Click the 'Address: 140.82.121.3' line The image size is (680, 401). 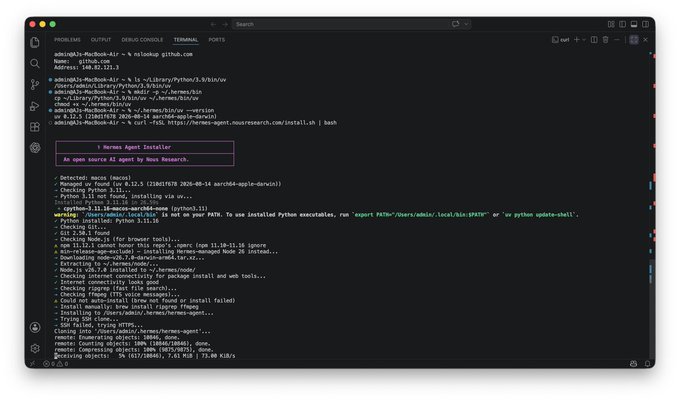click(86, 68)
